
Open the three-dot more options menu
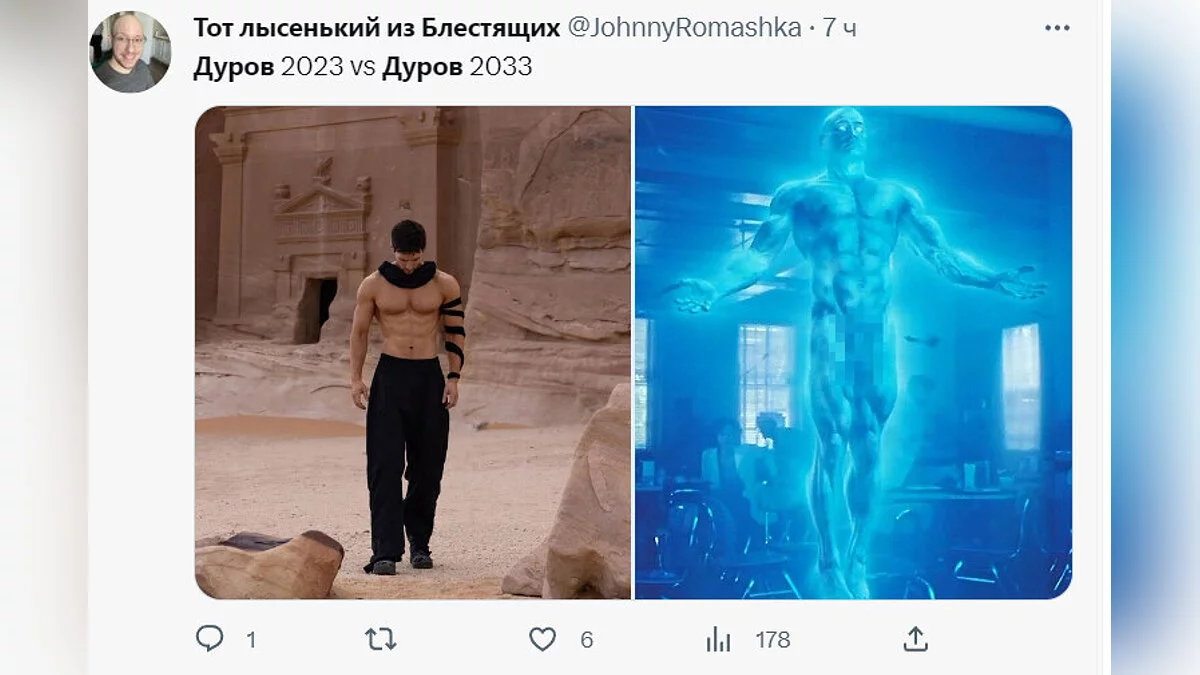tap(1057, 28)
